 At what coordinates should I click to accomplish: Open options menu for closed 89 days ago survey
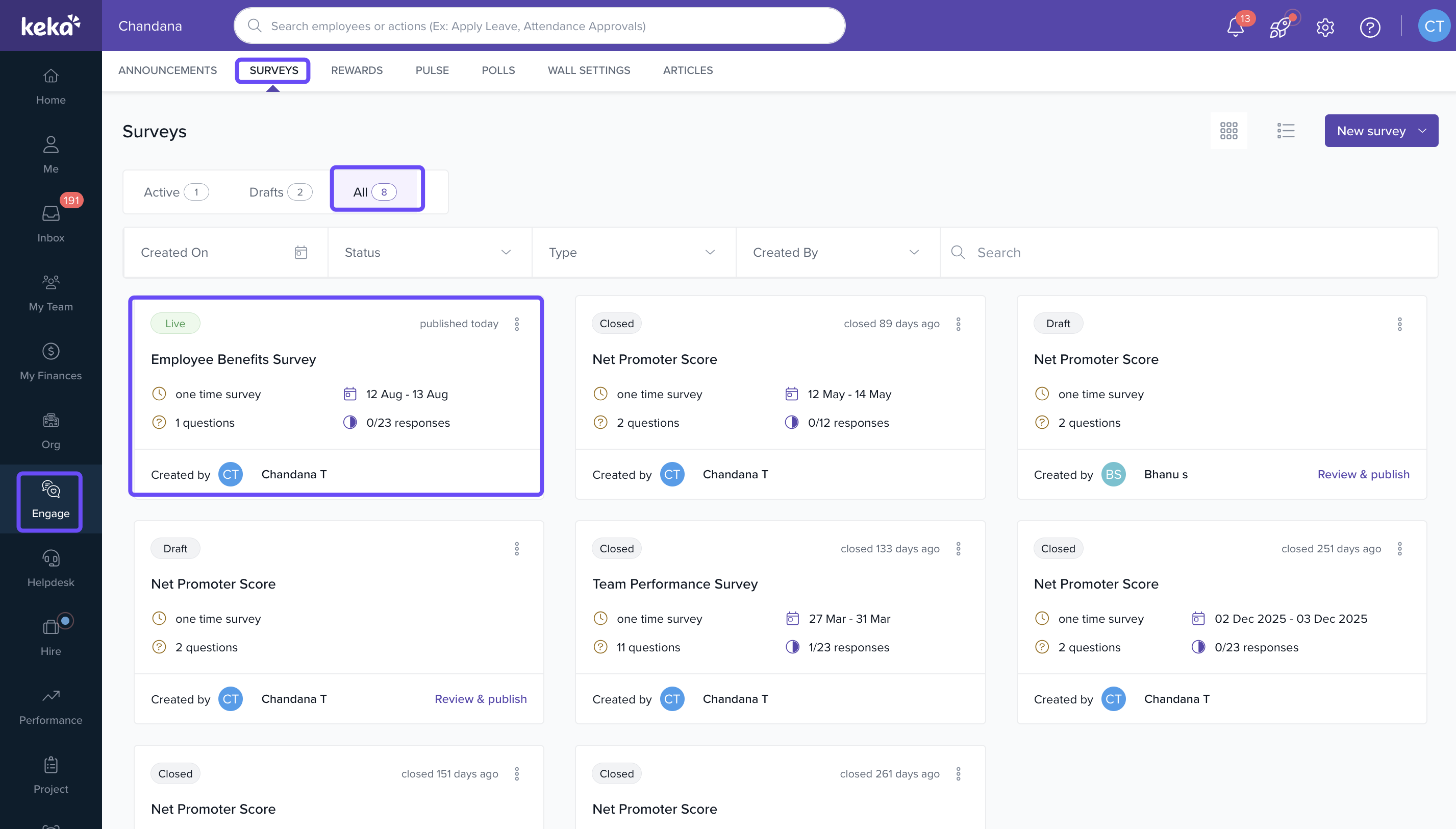click(958, 324)
